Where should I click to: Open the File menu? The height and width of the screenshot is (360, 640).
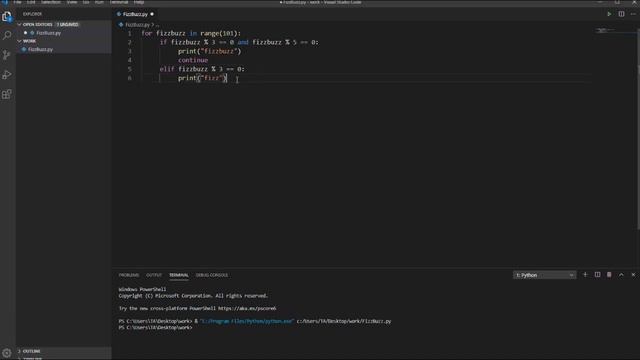point(18,2)
